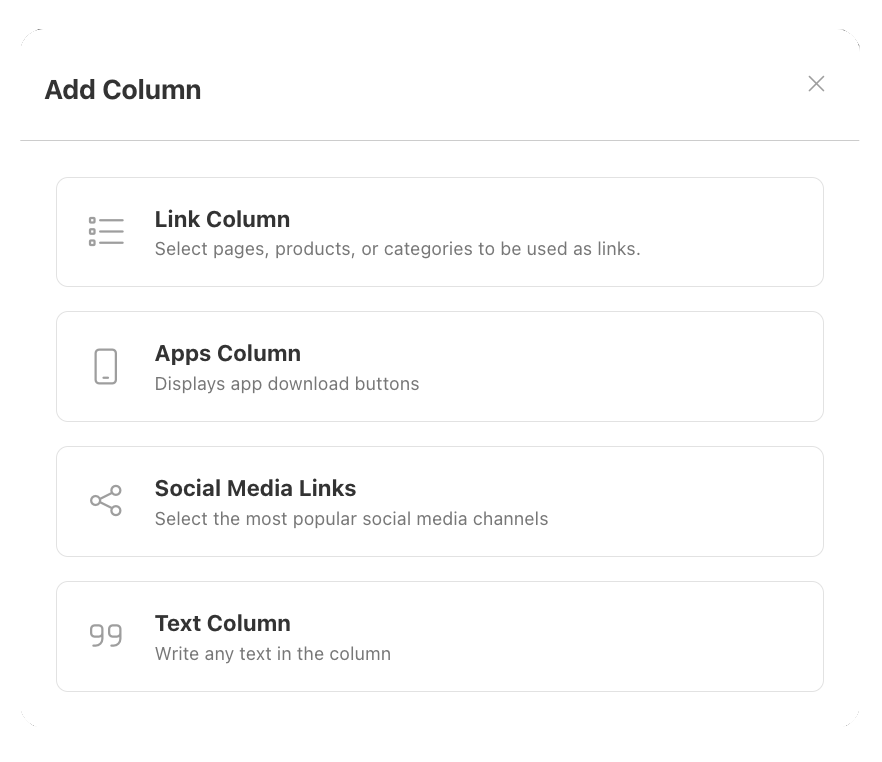882x762 pixels.
Task: Click 'Displays app download buttons' description
Action: tap(287, 384)
